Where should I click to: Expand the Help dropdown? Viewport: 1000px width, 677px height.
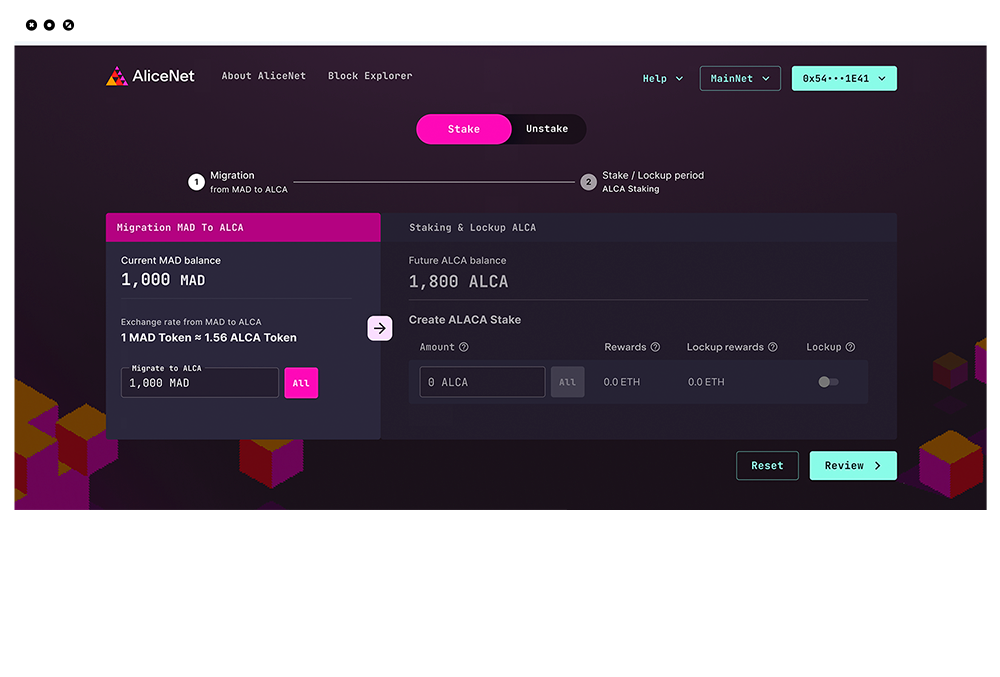pyautogui.click(x=663, y=79)
